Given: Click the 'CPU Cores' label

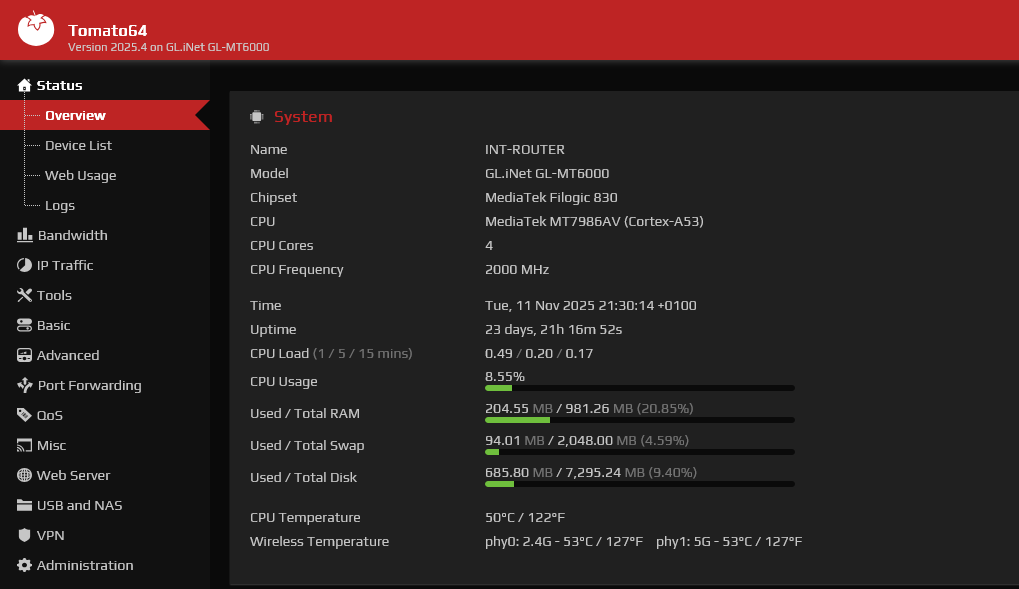Looking at the screenshot, I should coord(281,245).
